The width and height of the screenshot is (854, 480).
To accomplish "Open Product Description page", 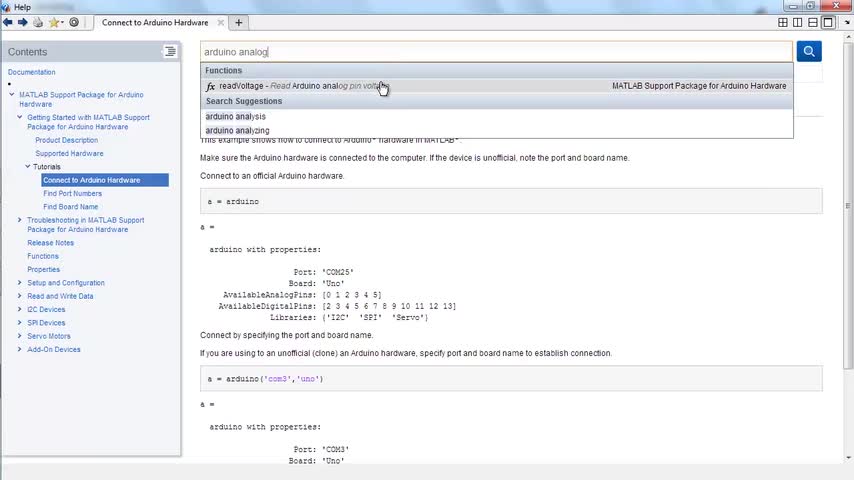I will 66,140.
